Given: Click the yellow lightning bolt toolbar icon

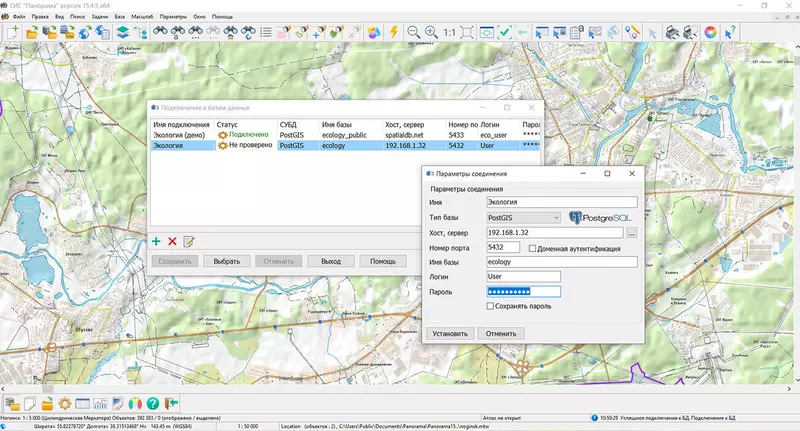Looking at the screenshot, I should click(393, 32).
